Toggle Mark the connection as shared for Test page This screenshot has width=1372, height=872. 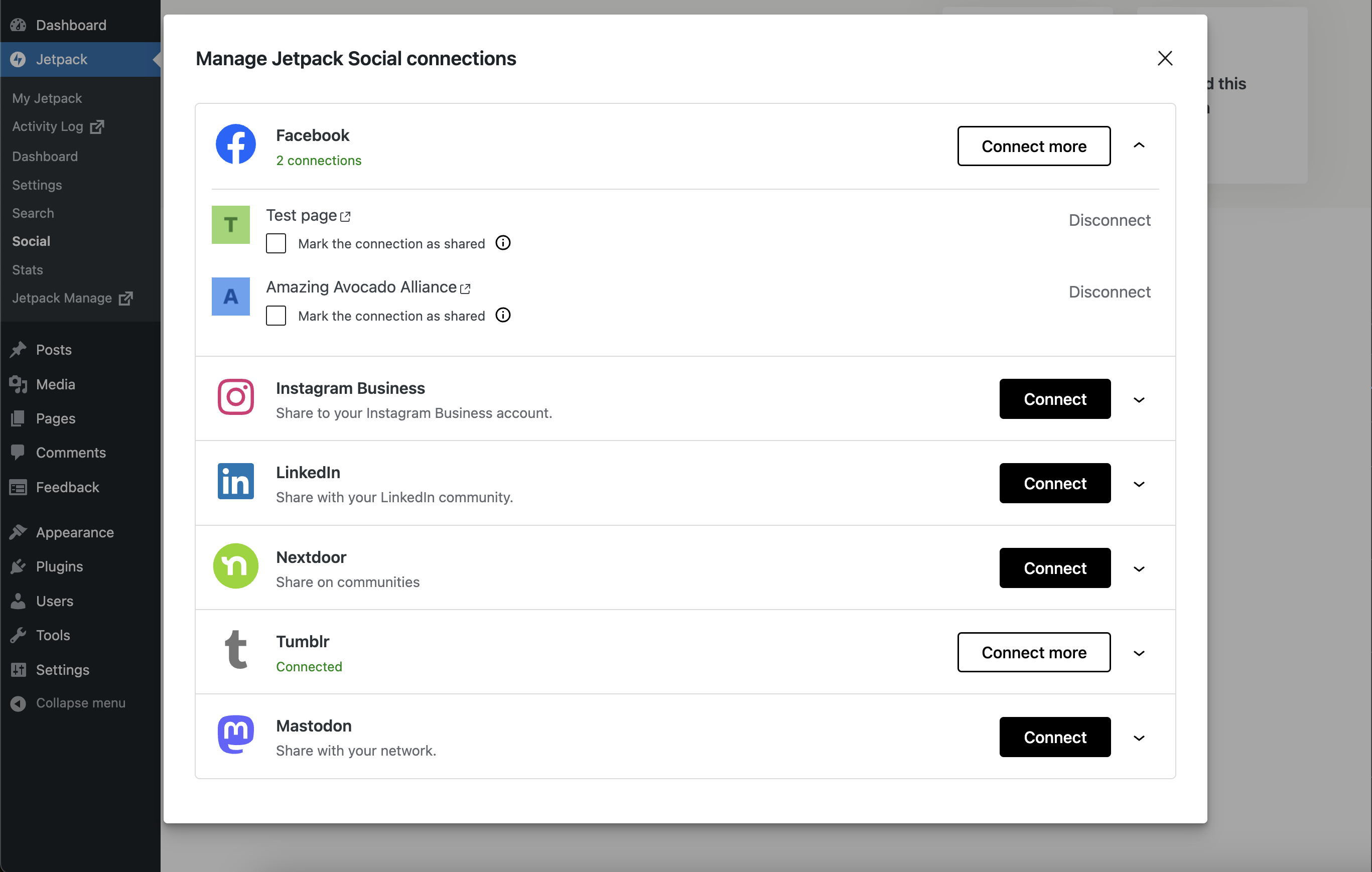point(275,243)
